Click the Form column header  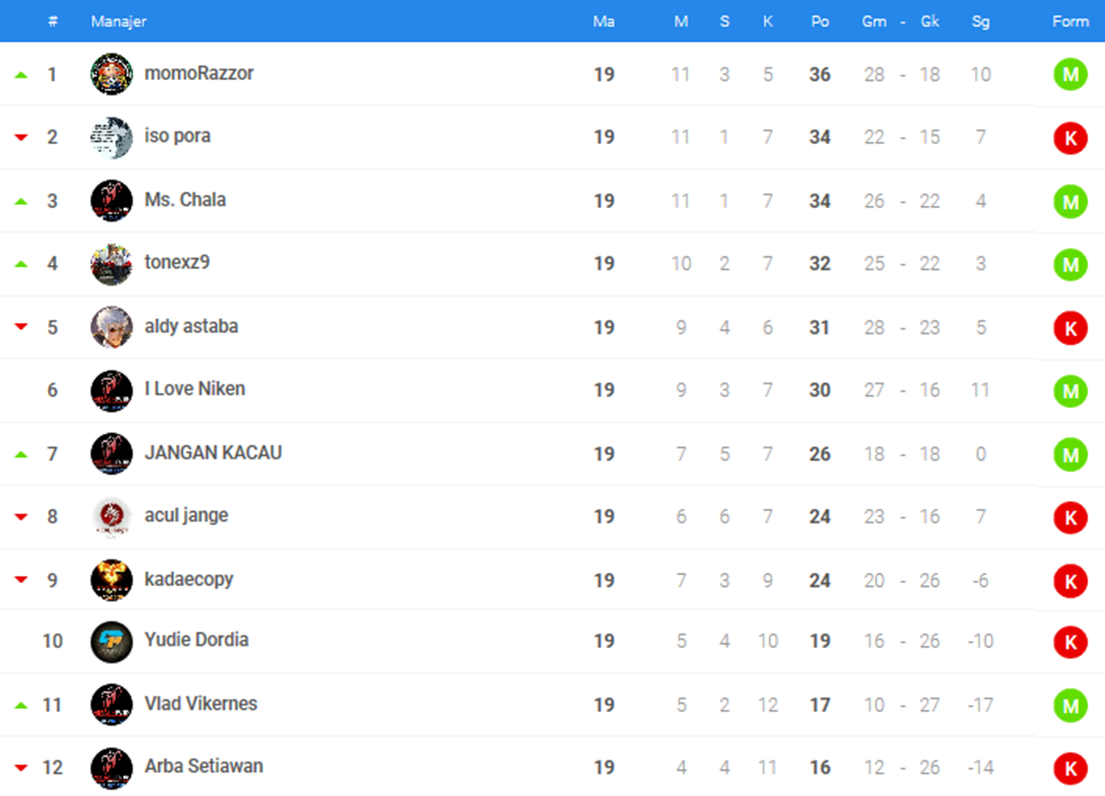coord(1070,21)
